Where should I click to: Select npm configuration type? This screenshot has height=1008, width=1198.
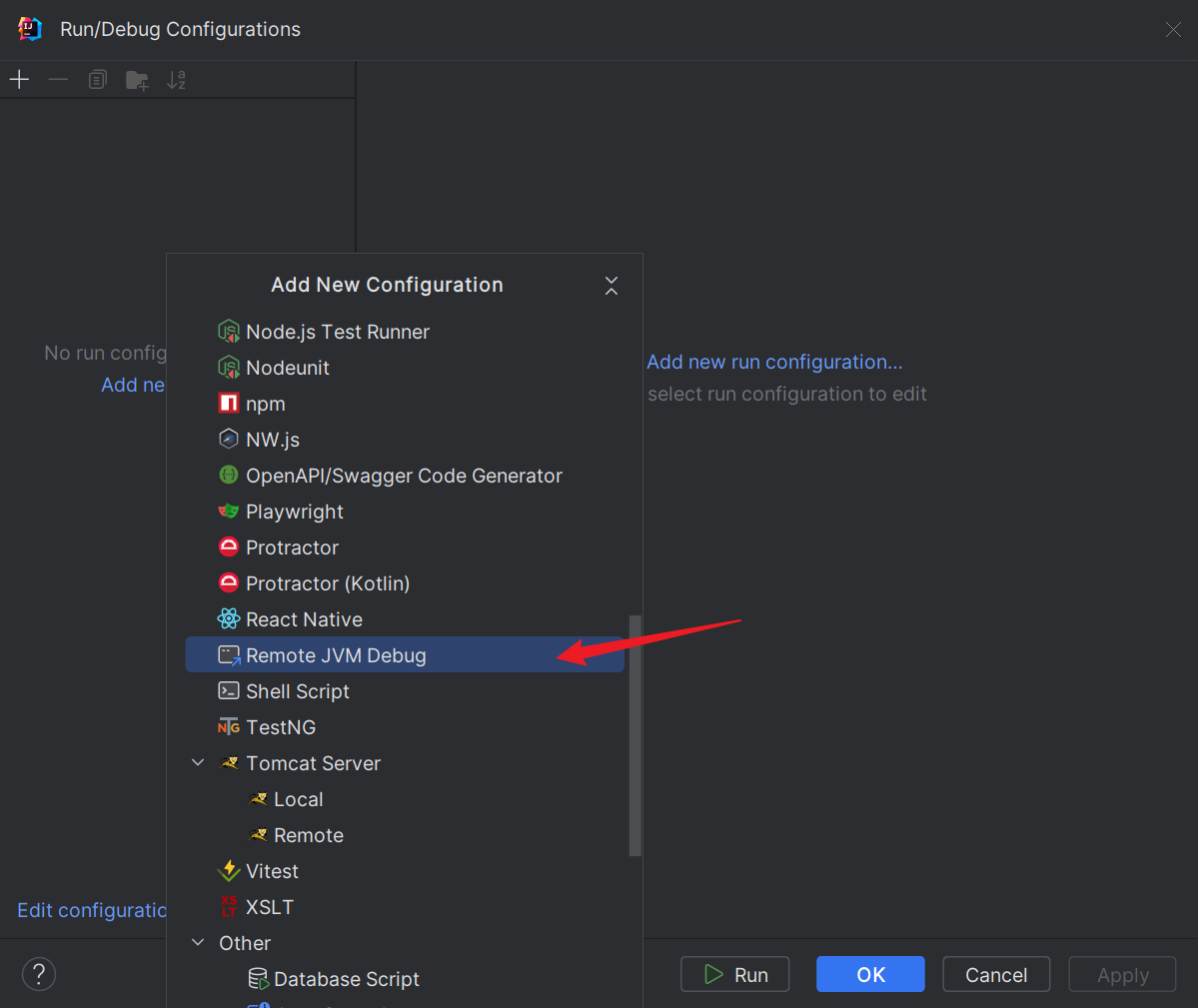pyautogui.click(x=405, y=404)
